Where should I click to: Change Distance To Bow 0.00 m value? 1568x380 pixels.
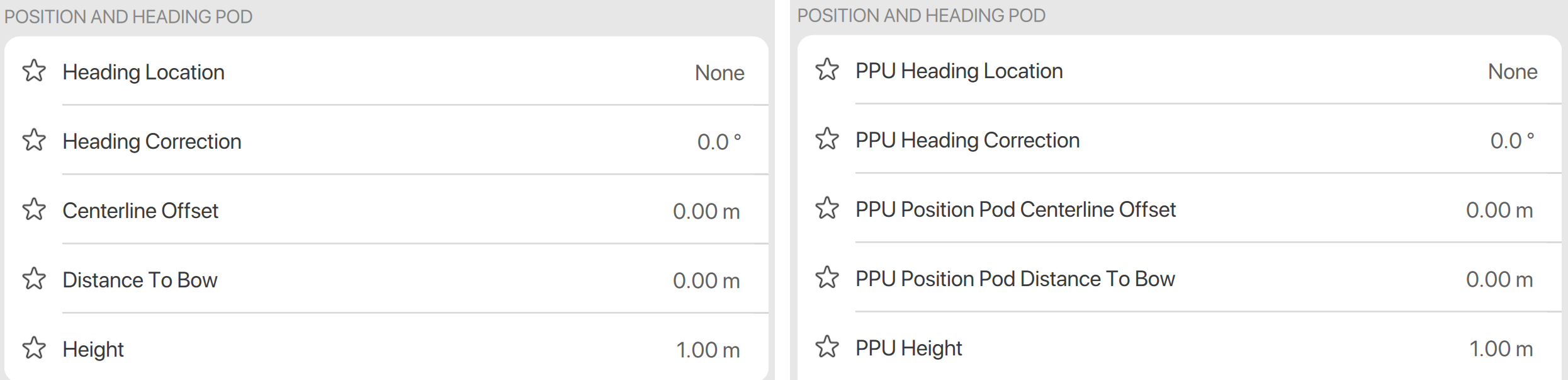(706, 281)
